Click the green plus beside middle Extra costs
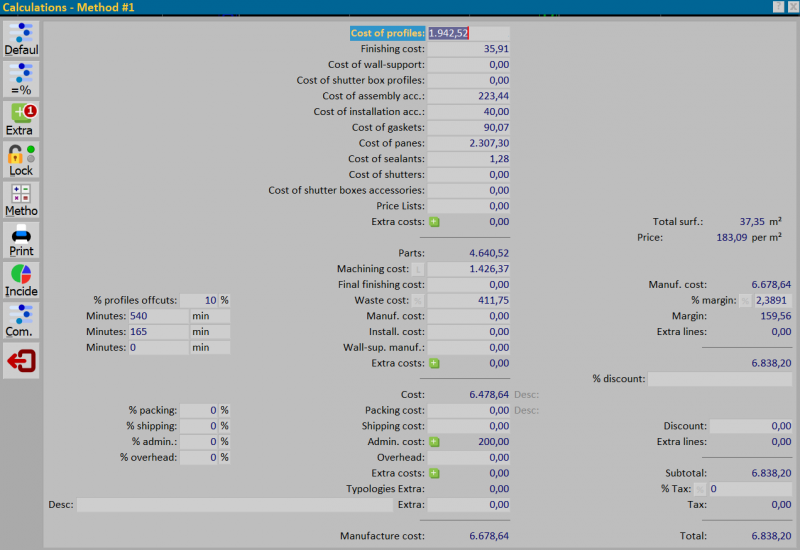The width and height of the screenshot is (800, 550). (x=434, y=363)
